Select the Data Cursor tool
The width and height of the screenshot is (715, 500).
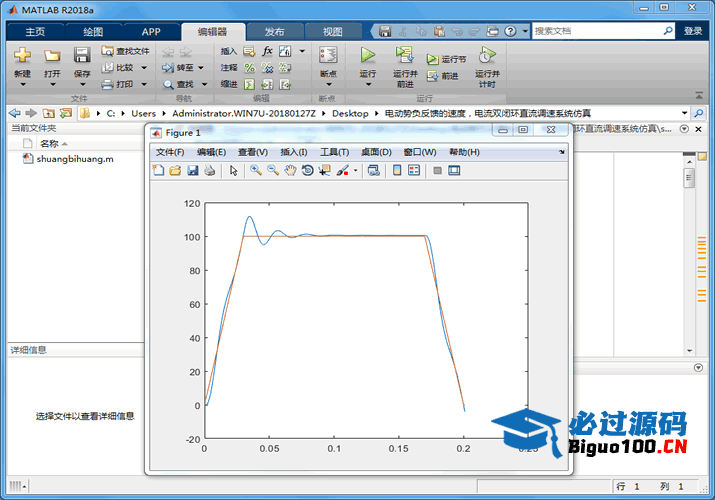pyautogui.click(x=324, y=171)
